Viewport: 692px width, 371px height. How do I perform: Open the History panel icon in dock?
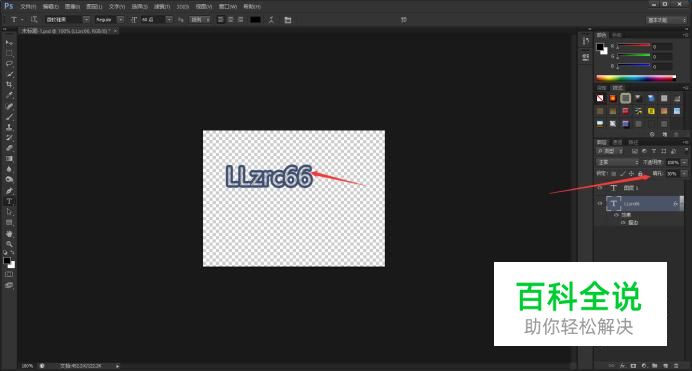coord(586,41)
